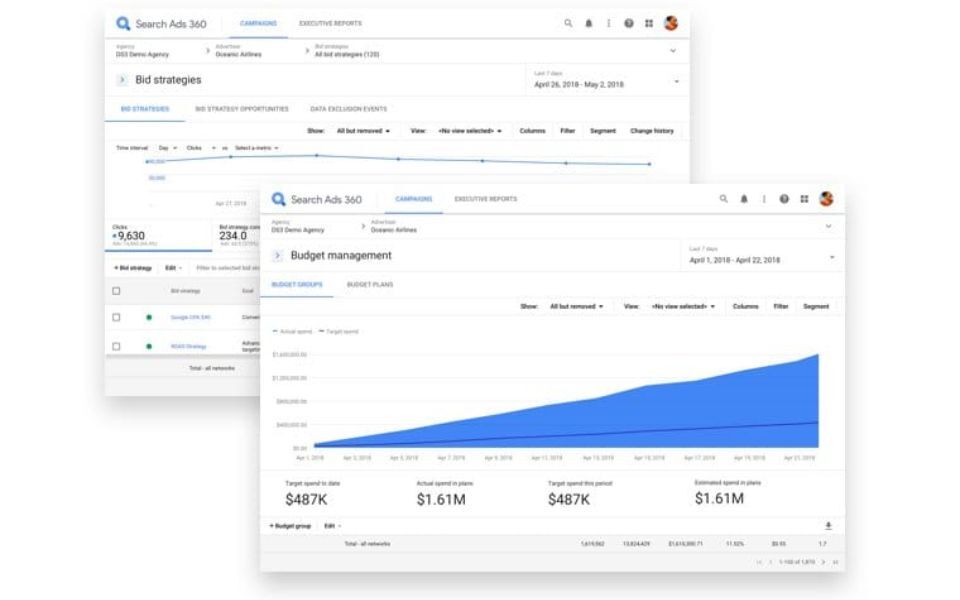This screenshot has height=600, width=960.
Task: Open notifications bell in the Bid strategies window
Action: (588, 23)
